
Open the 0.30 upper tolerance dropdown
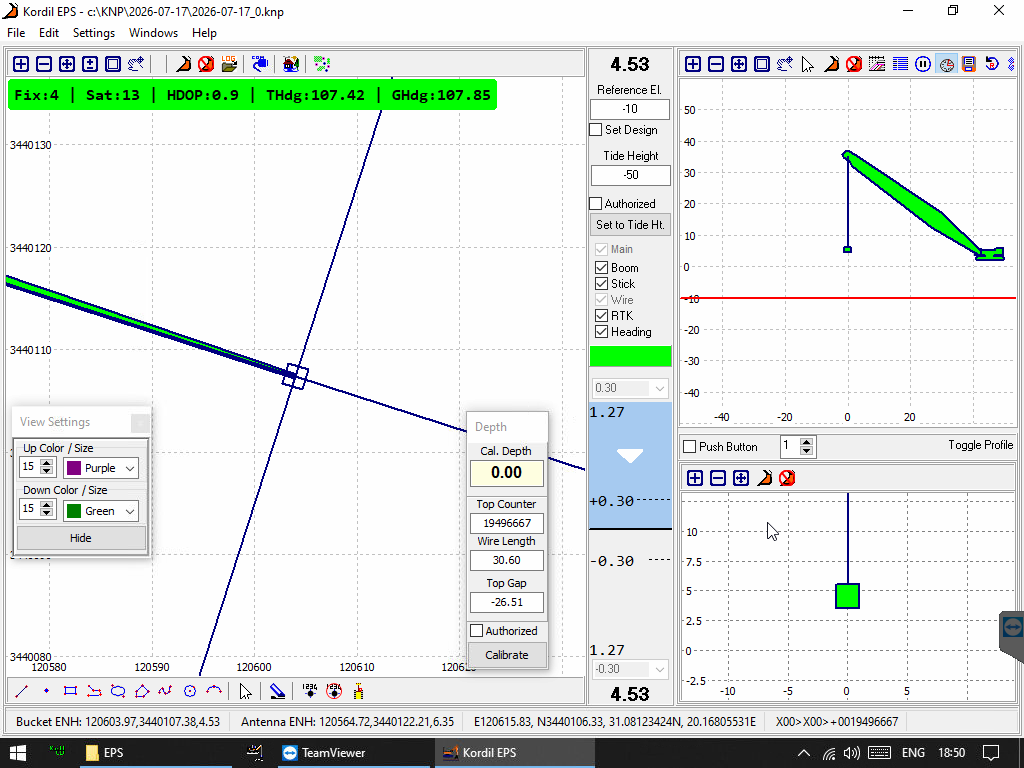point(630,388)
